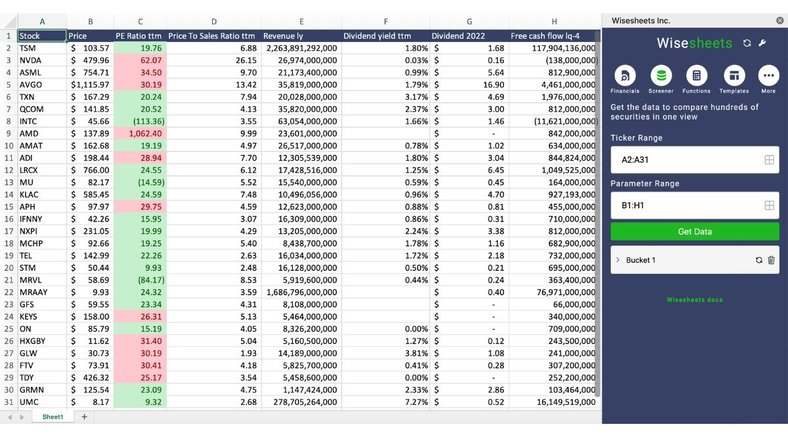788x435 pixels.
Task: Select the Dividend 2022 header cell
Action: [469, 36]
